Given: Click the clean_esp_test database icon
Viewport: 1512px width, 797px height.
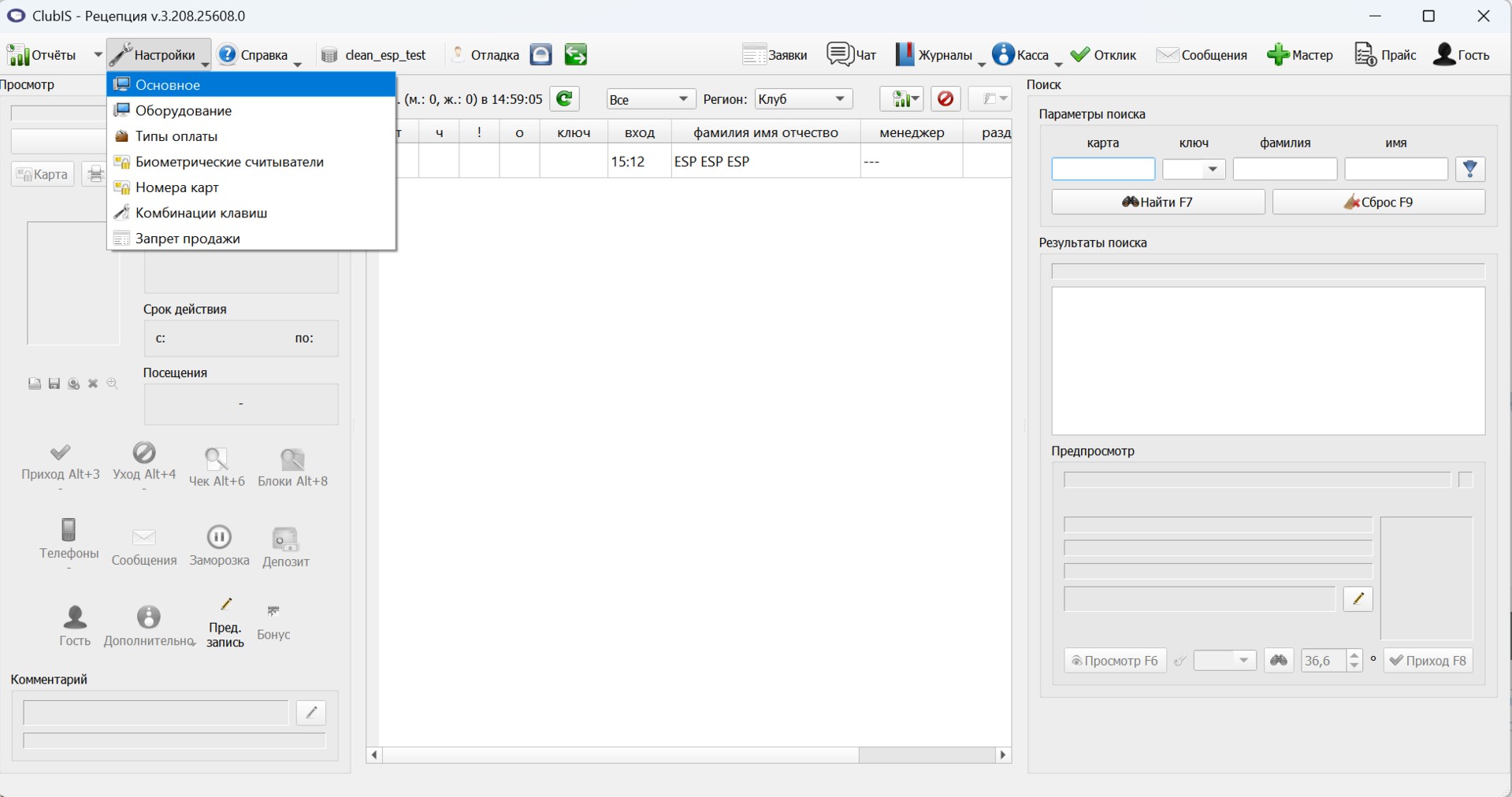Looking at the screenshot, I should [x=329, y=55].
